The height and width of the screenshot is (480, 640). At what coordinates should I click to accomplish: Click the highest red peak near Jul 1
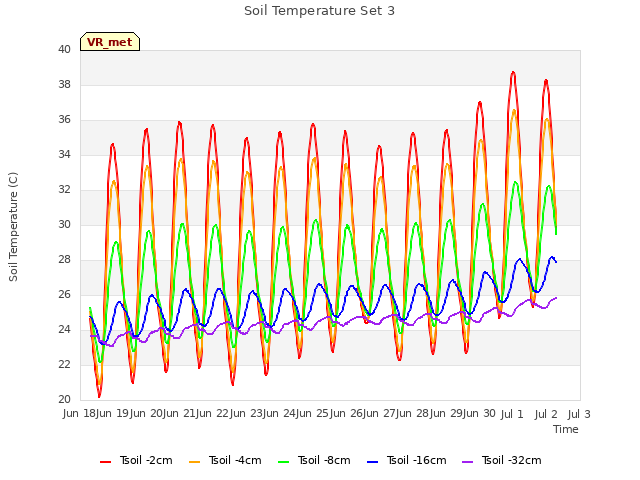tap(513, 73)
